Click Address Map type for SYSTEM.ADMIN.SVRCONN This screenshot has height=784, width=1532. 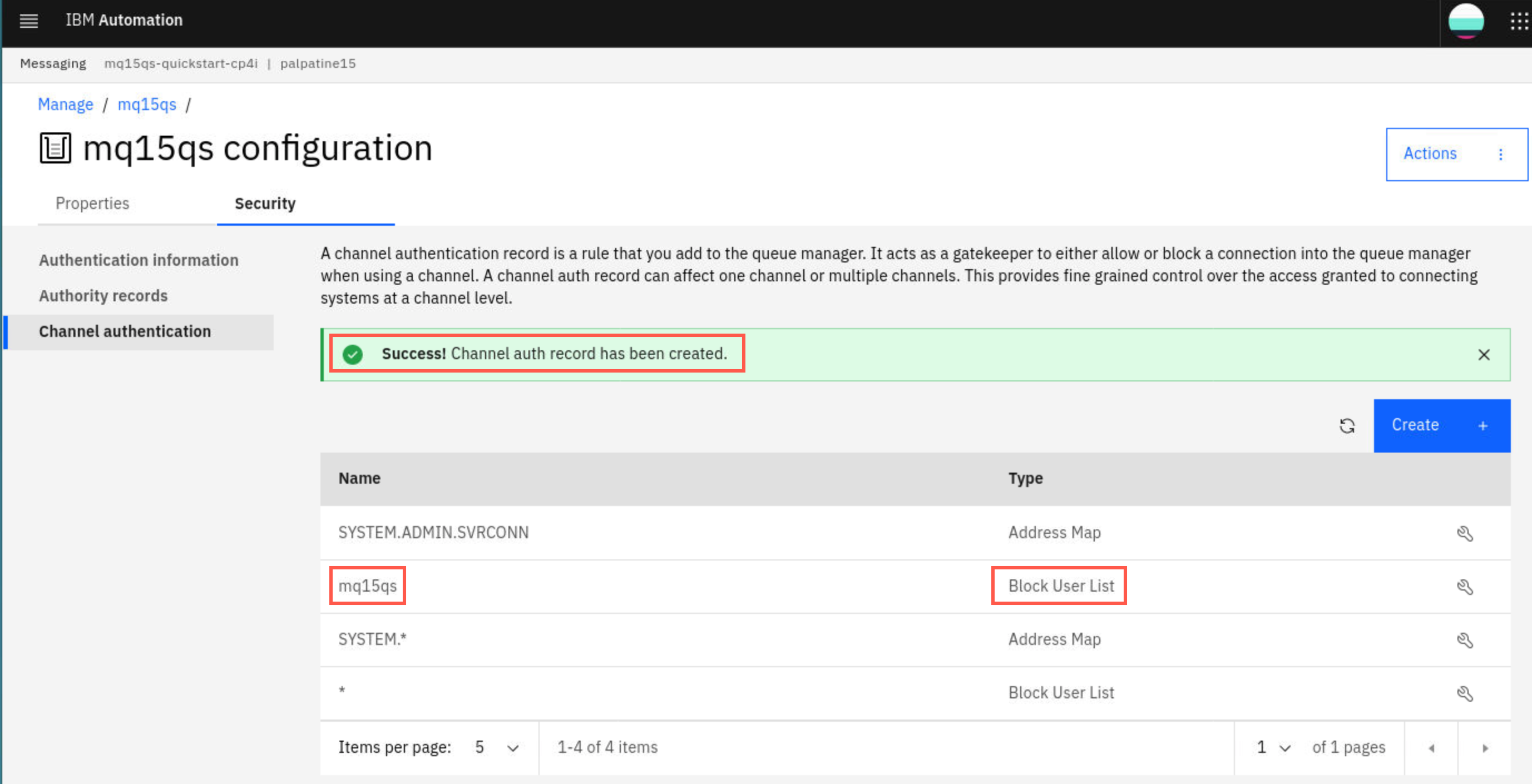[1055, 533]
